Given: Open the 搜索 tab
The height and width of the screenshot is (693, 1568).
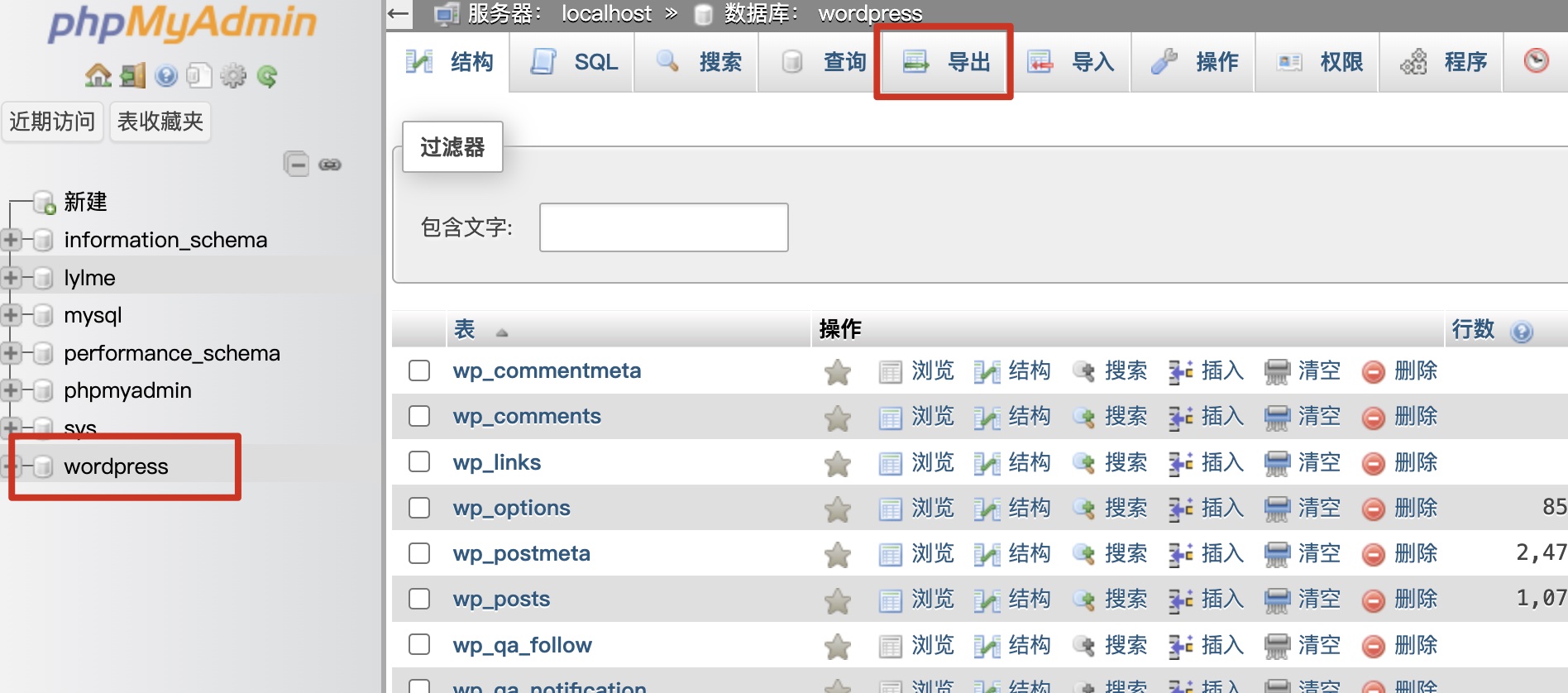Looking at the screenshot, I should [x=697, y=62].
